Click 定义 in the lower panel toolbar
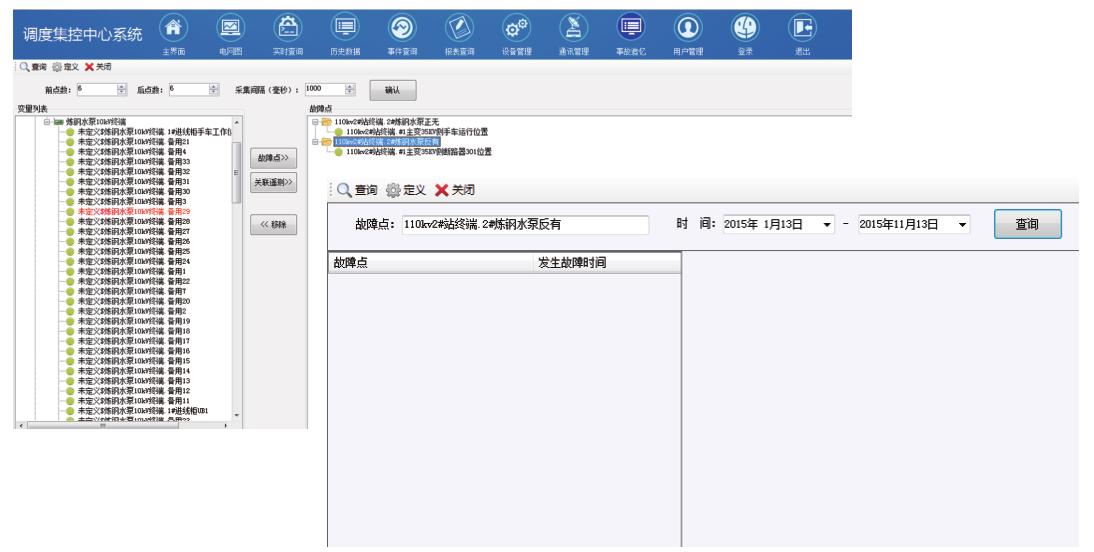 (x=405, y=190)
